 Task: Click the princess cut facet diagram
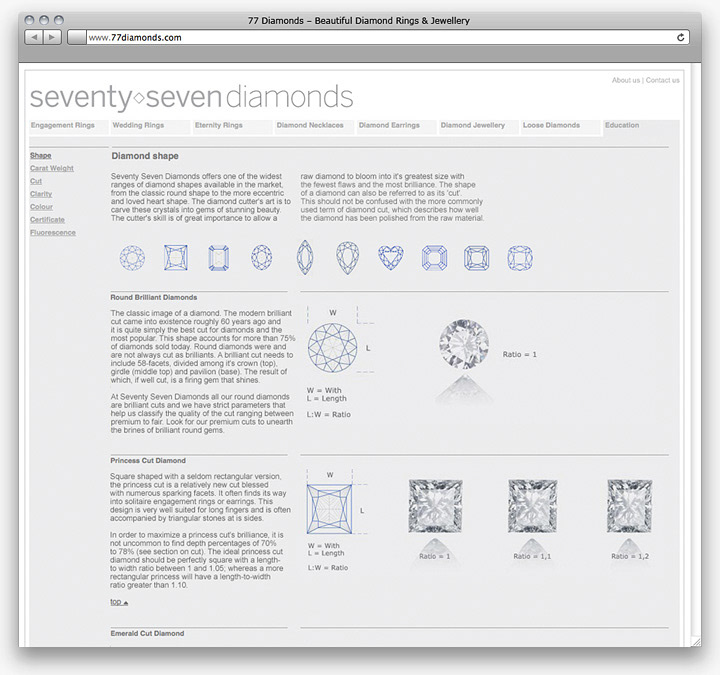click(330, 509)
